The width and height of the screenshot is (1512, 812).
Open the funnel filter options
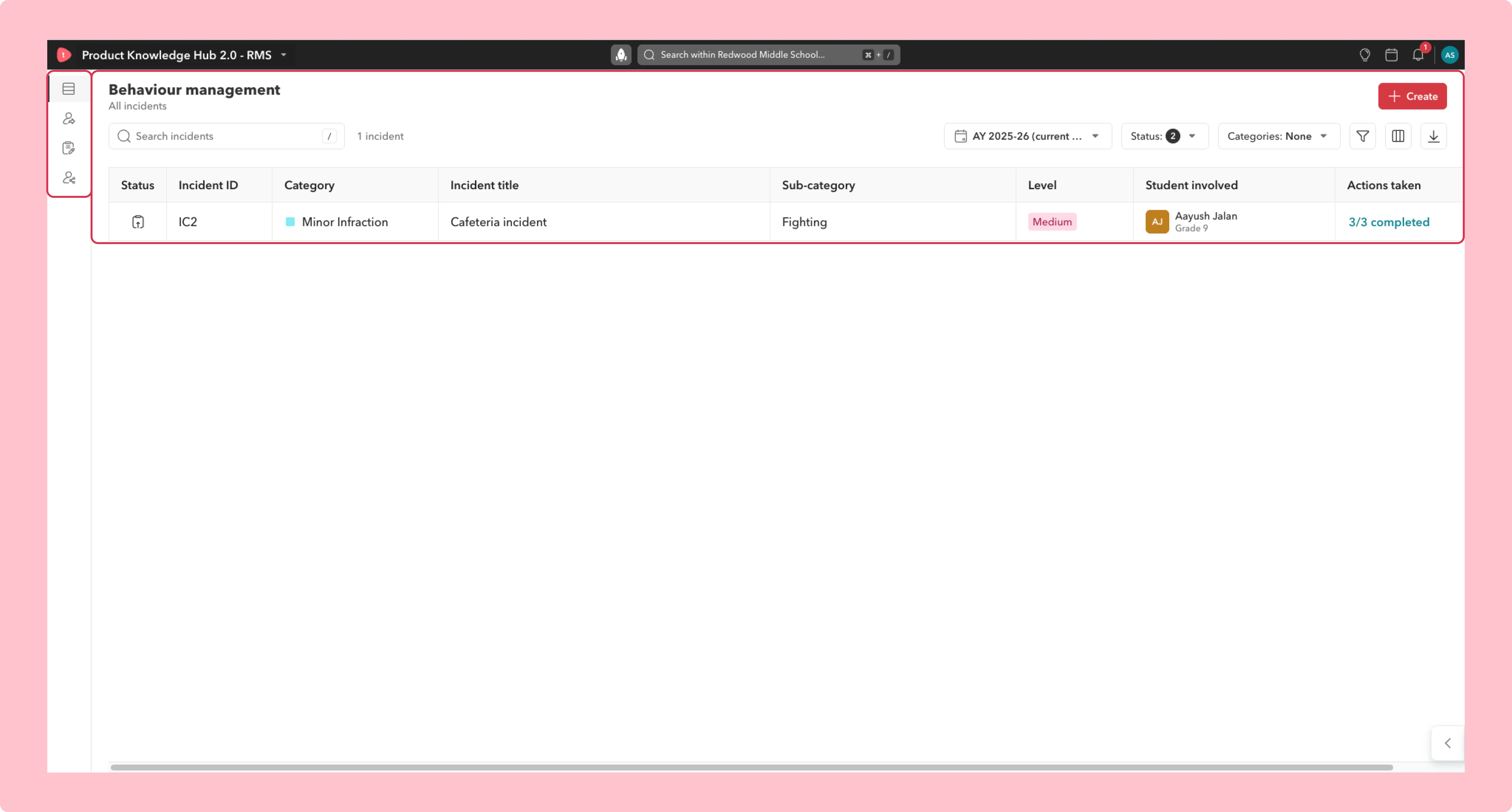click(x=1362, y=136)
